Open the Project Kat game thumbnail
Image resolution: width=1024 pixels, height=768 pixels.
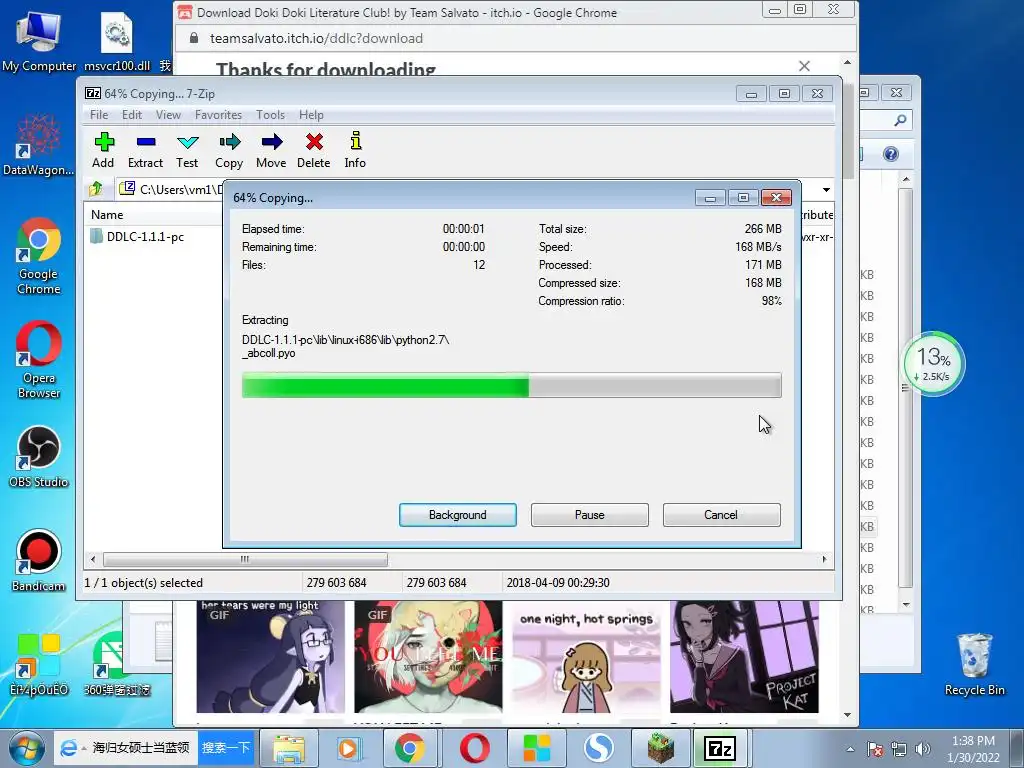click(x=744, y=656)
